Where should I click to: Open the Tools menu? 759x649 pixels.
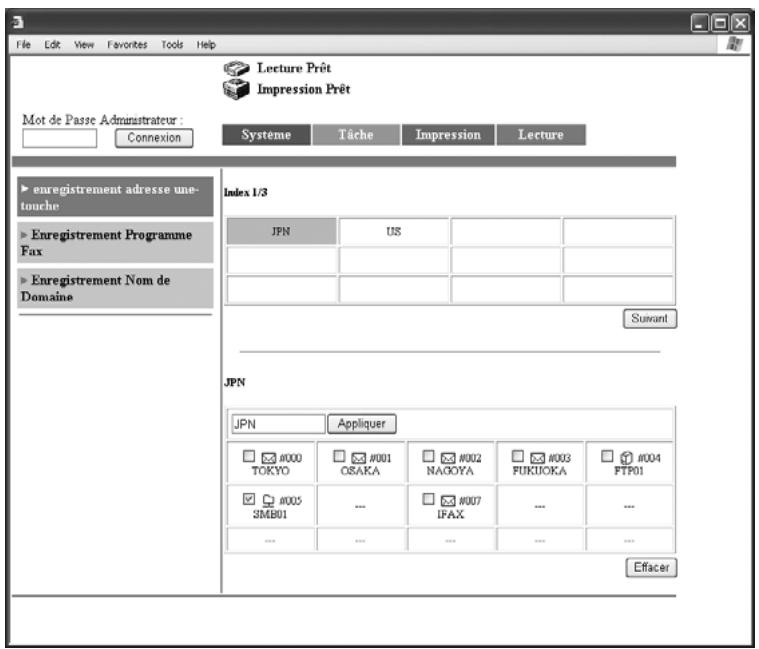tap(172, 45)
